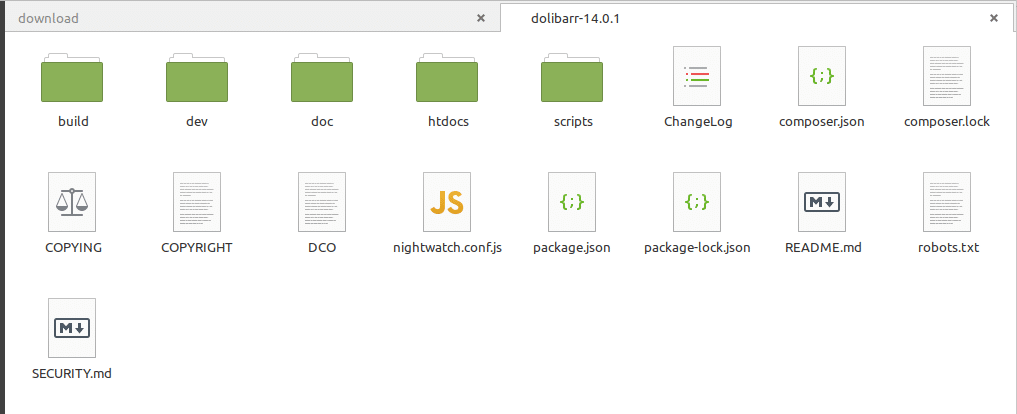Select the COPYRIGHT file icon
This screenshot has height=414, width=1017.
(197, 202)
